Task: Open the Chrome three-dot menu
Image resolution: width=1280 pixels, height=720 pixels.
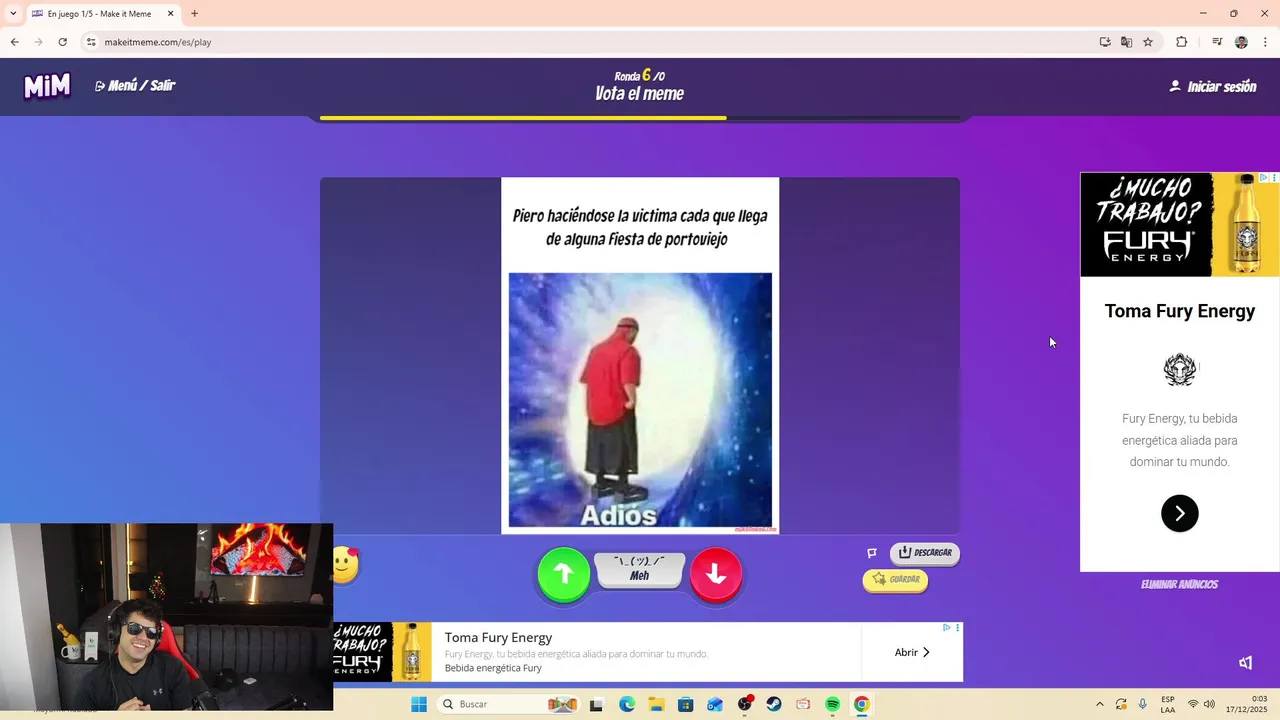Action: pos(1265,42)
